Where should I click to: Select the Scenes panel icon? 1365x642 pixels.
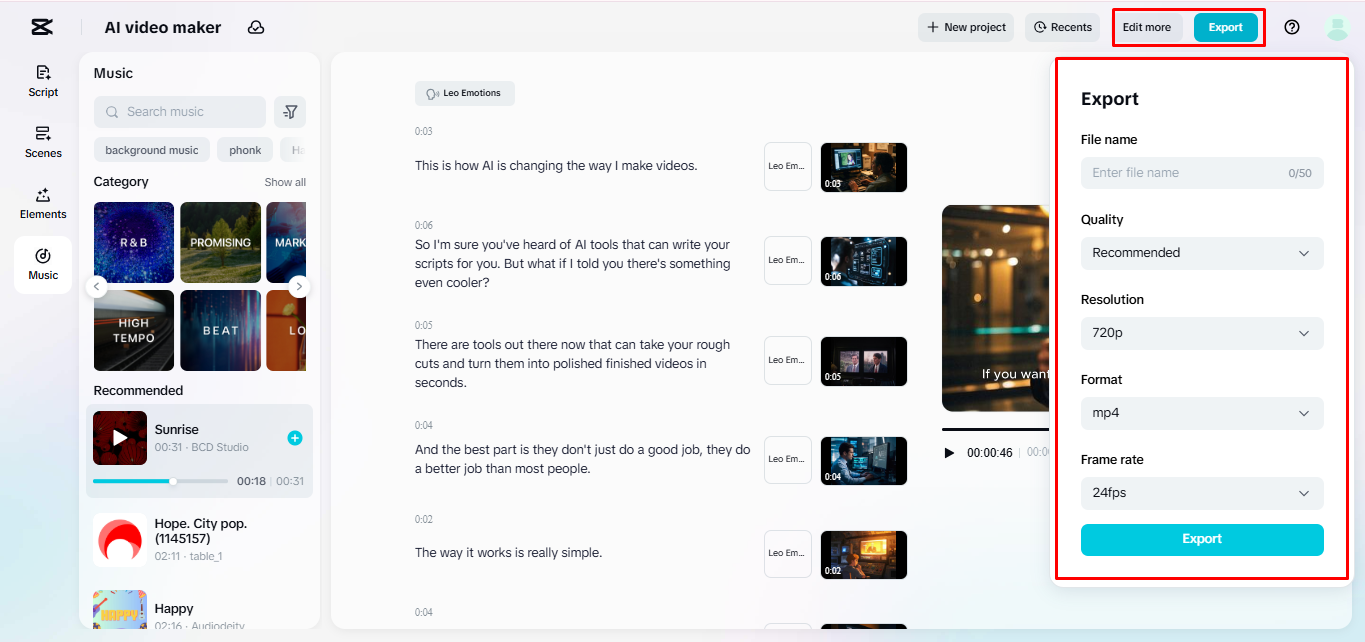(x=42, y=142)
